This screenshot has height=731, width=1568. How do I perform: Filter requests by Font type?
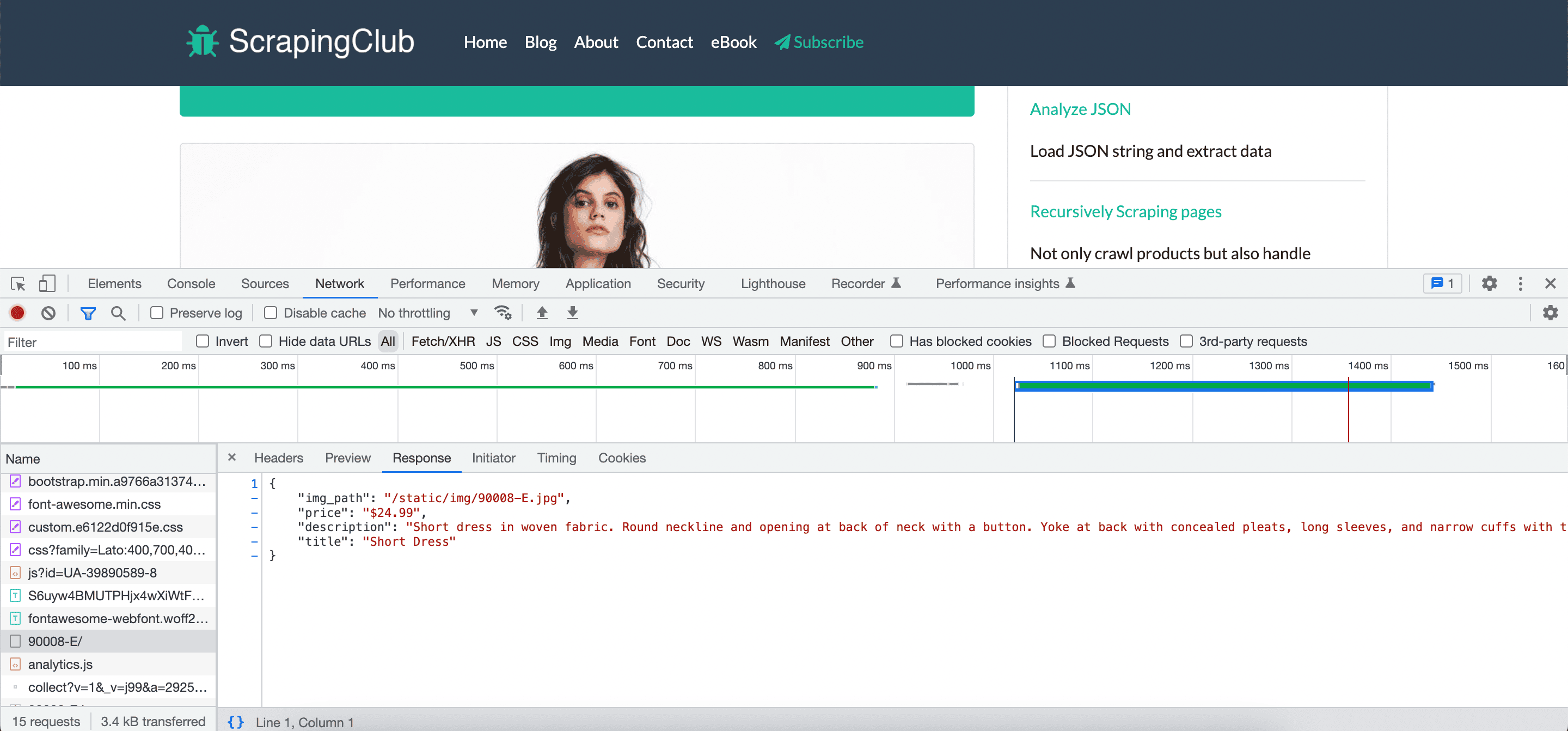pos(642,341)
